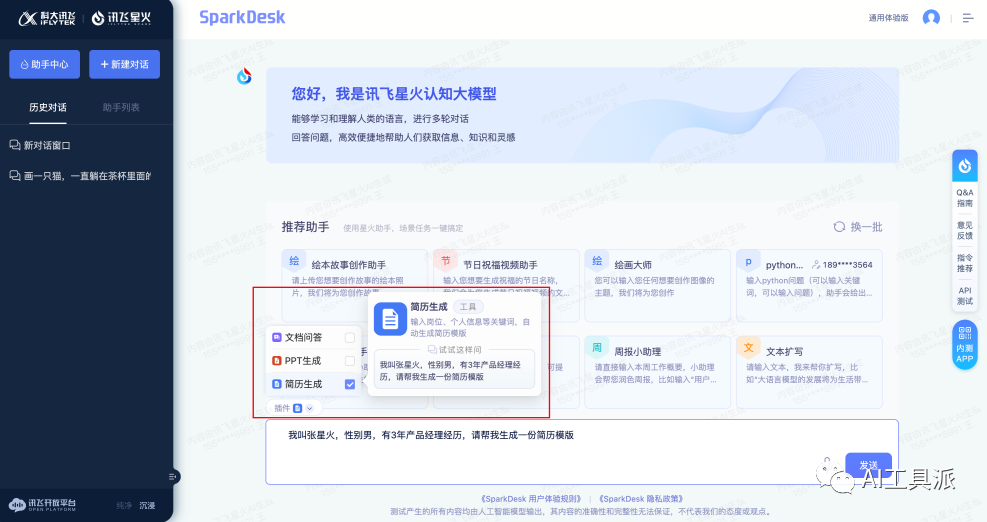This screenshot has height=522, width=987.
Task: Click the 通用体验版 label
Action: tap(888, 18)
